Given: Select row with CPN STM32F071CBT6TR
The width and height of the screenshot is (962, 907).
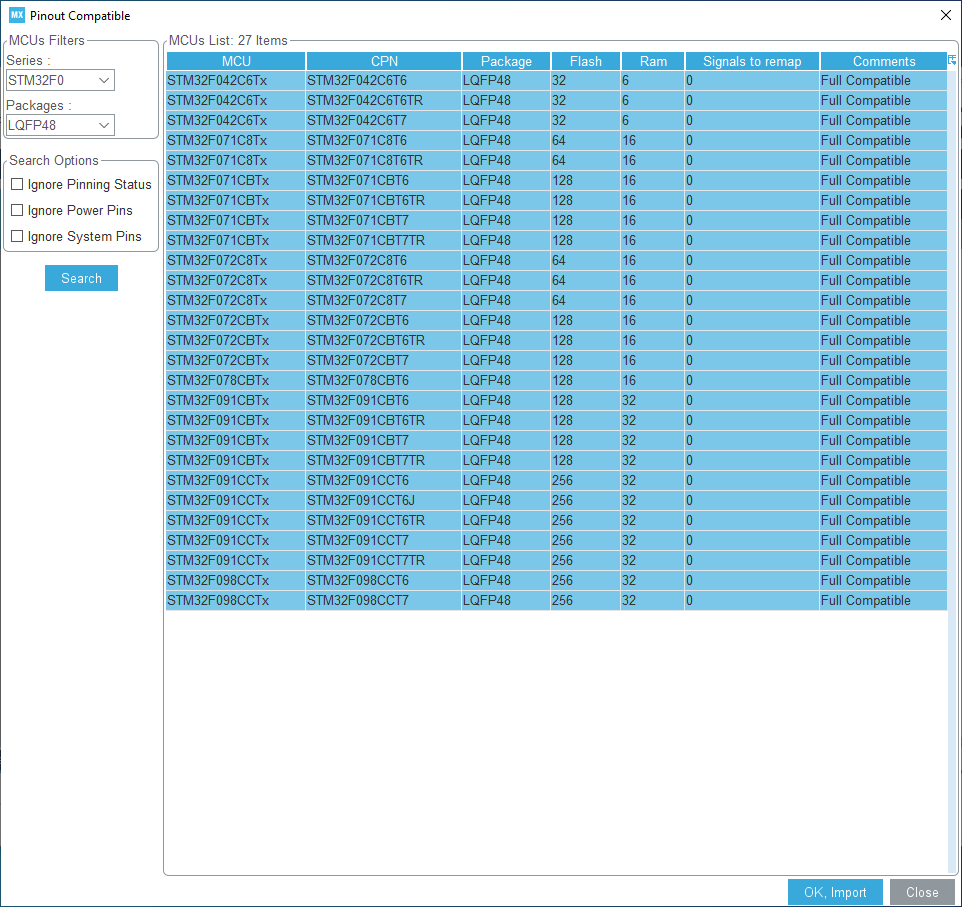Looking at the screenshot, I should [556, 200].
